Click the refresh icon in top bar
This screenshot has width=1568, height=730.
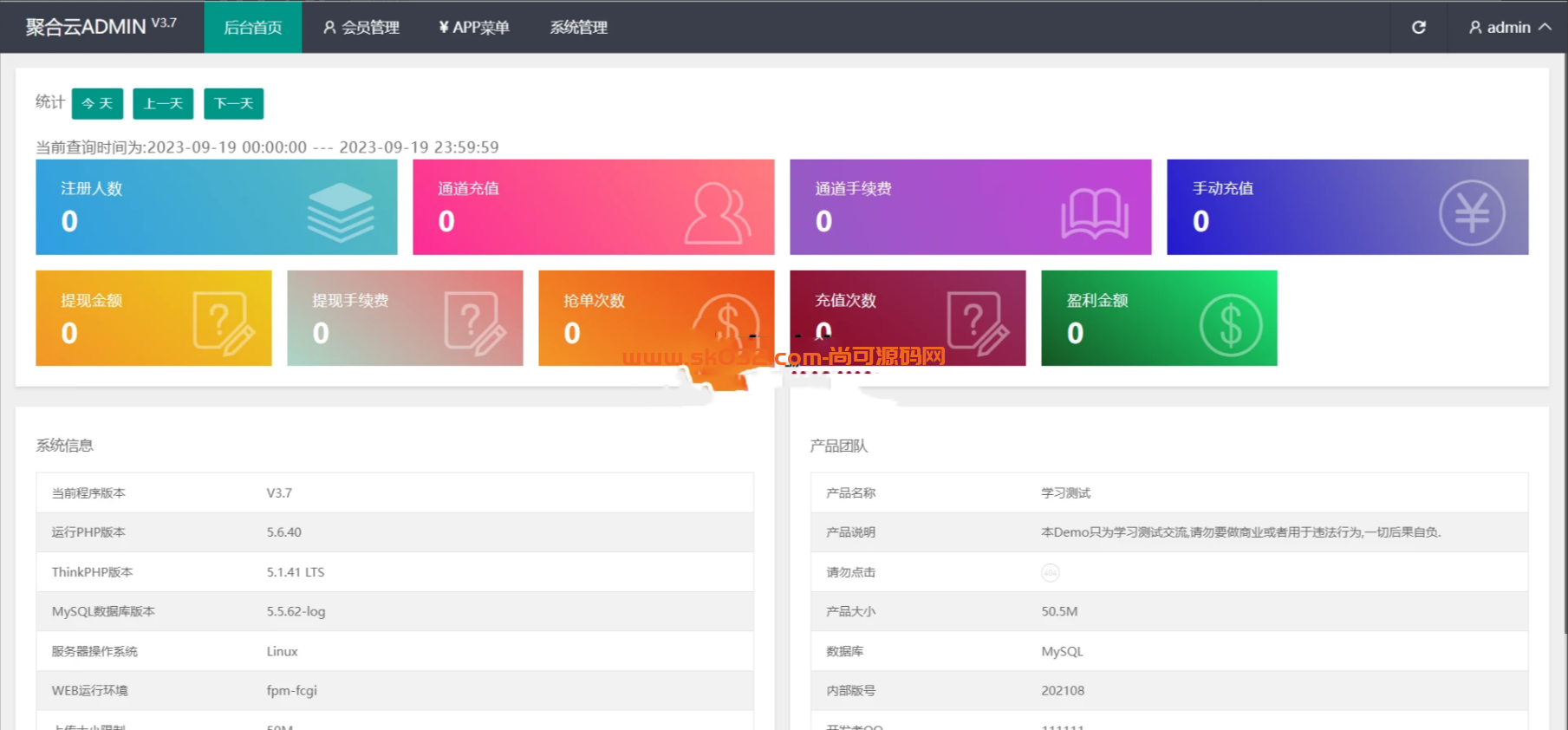pyautogui.click(x=1418, y=27)
